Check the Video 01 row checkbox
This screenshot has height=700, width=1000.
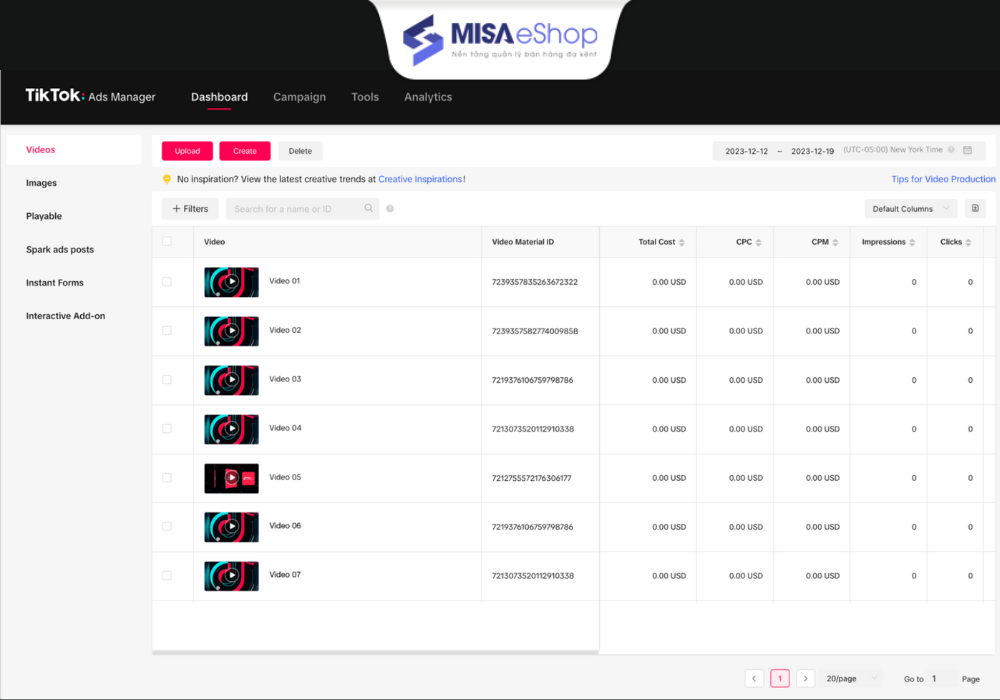click(x=167, y=282)
